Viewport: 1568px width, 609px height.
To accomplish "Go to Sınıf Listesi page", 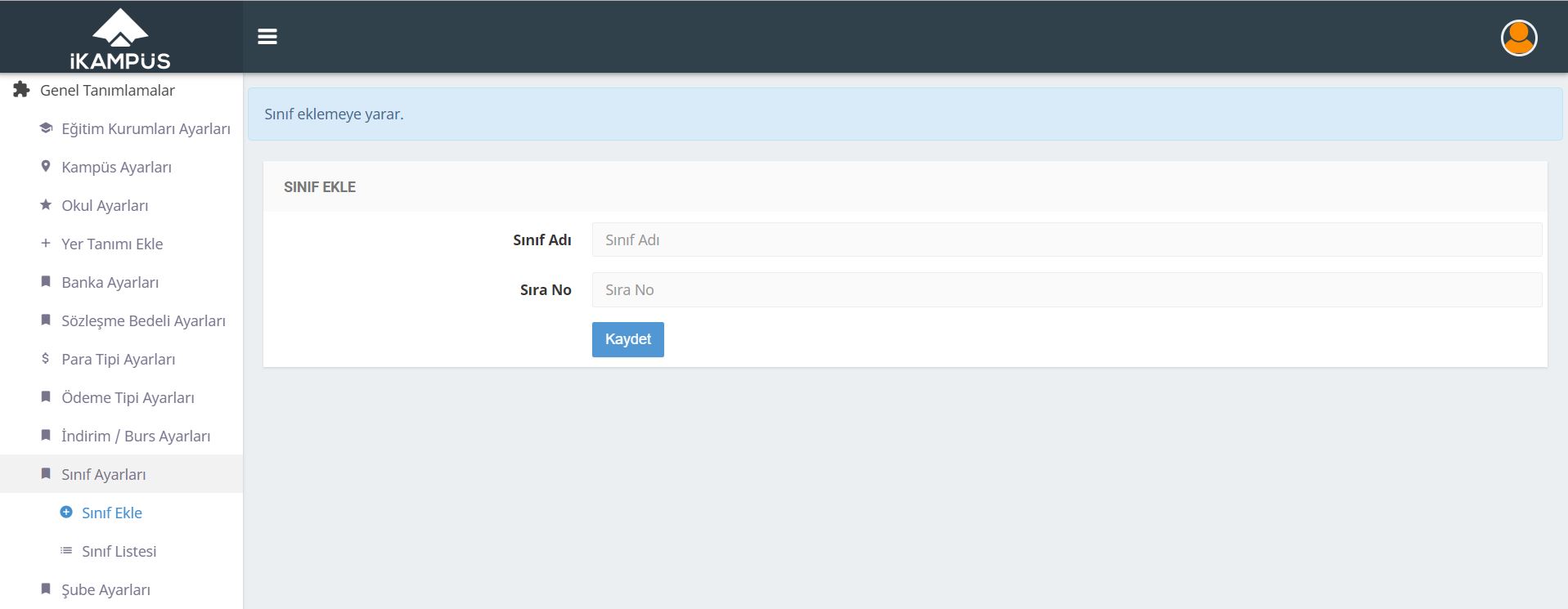I will [x=121, y=551].
